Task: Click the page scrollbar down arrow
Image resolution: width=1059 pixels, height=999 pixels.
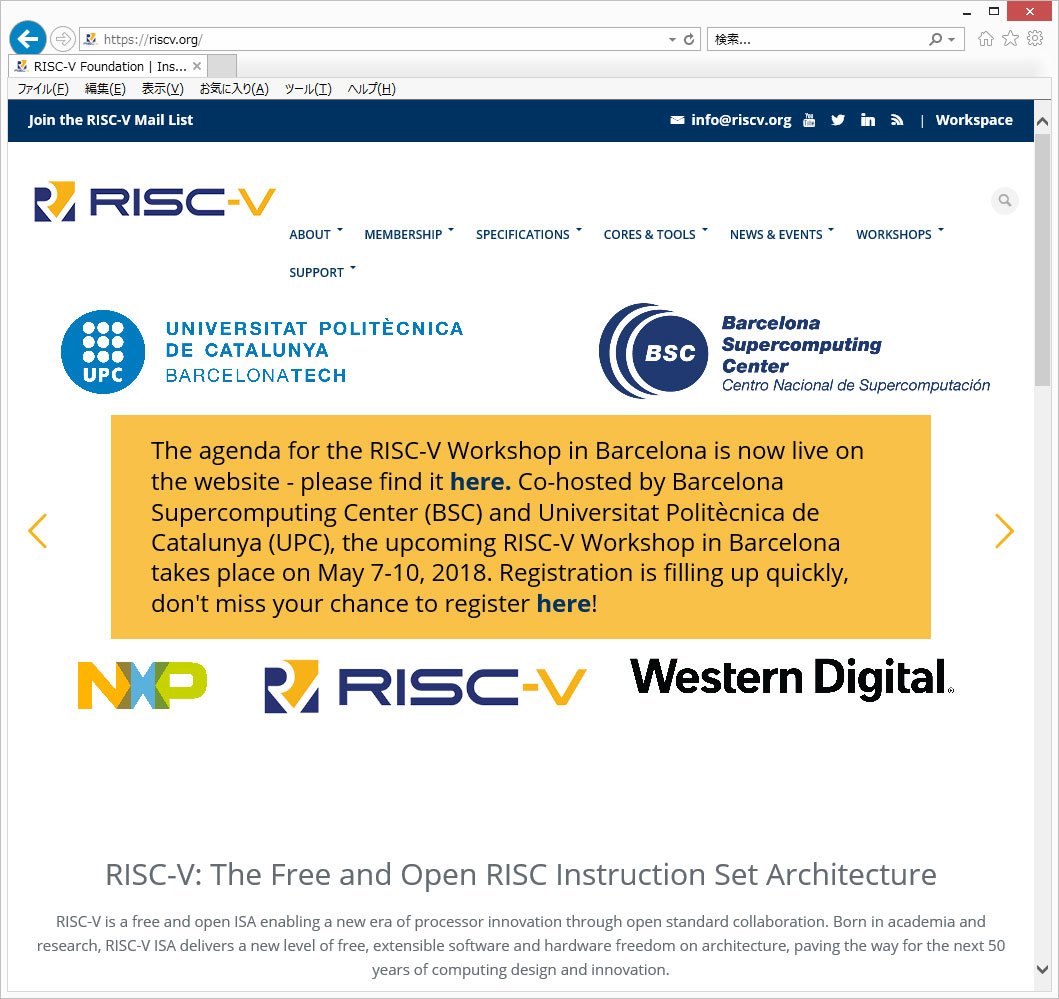Action: (1042, 969)
